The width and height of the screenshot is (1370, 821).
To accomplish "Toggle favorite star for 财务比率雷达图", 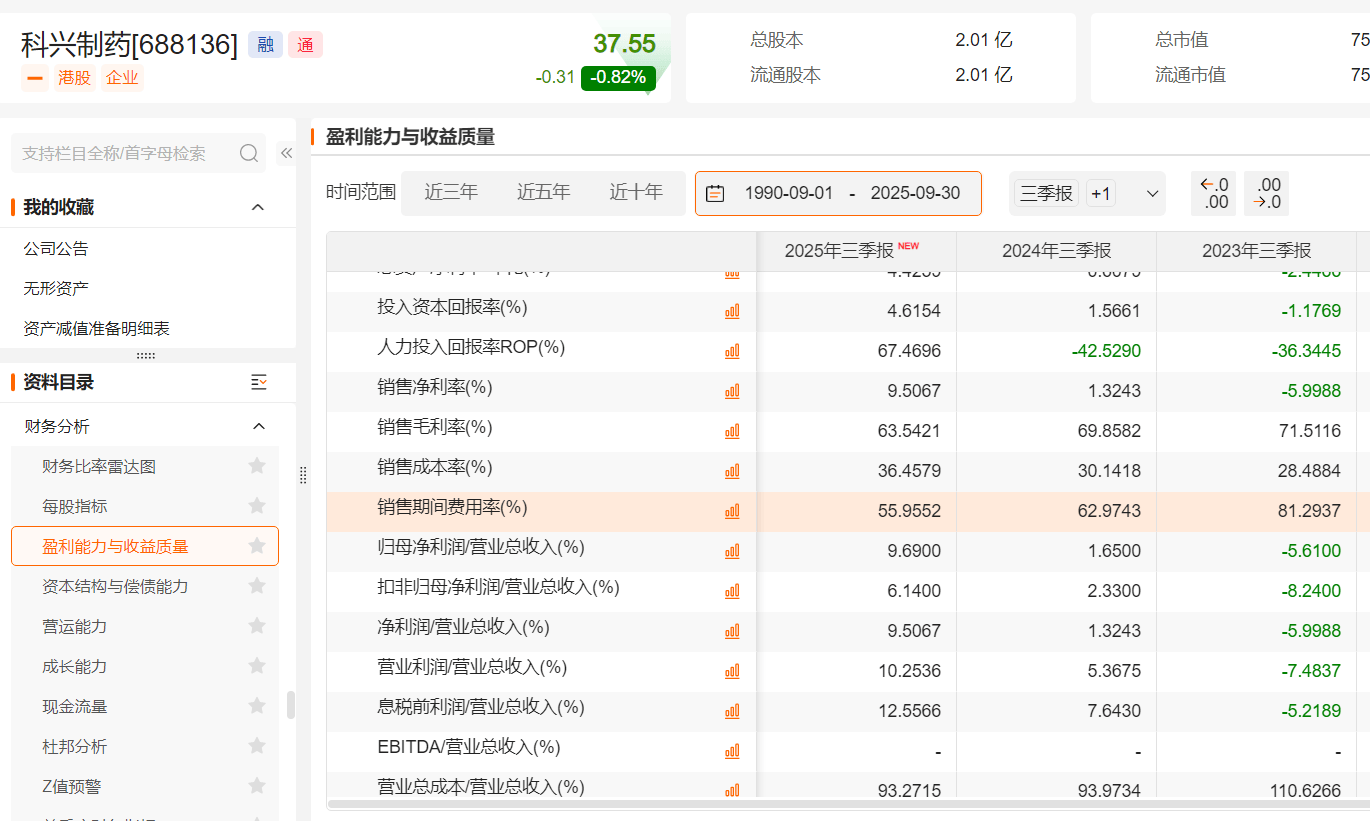I will (x=257, y=466).
